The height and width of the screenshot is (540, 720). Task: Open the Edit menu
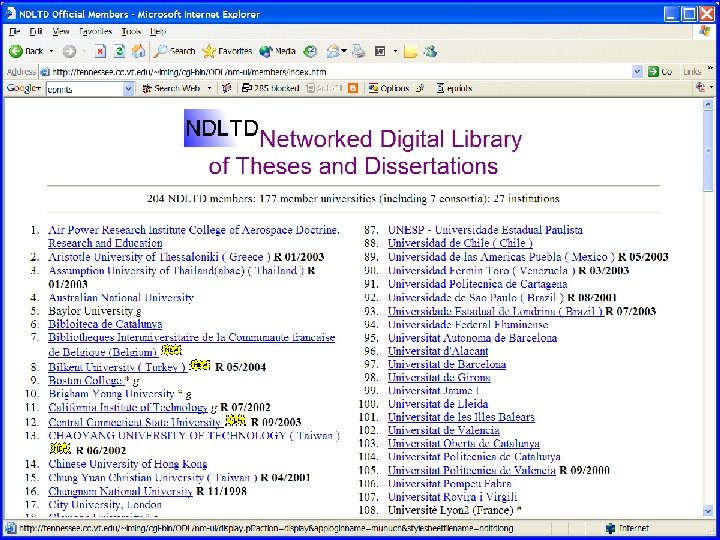[35, 31]
